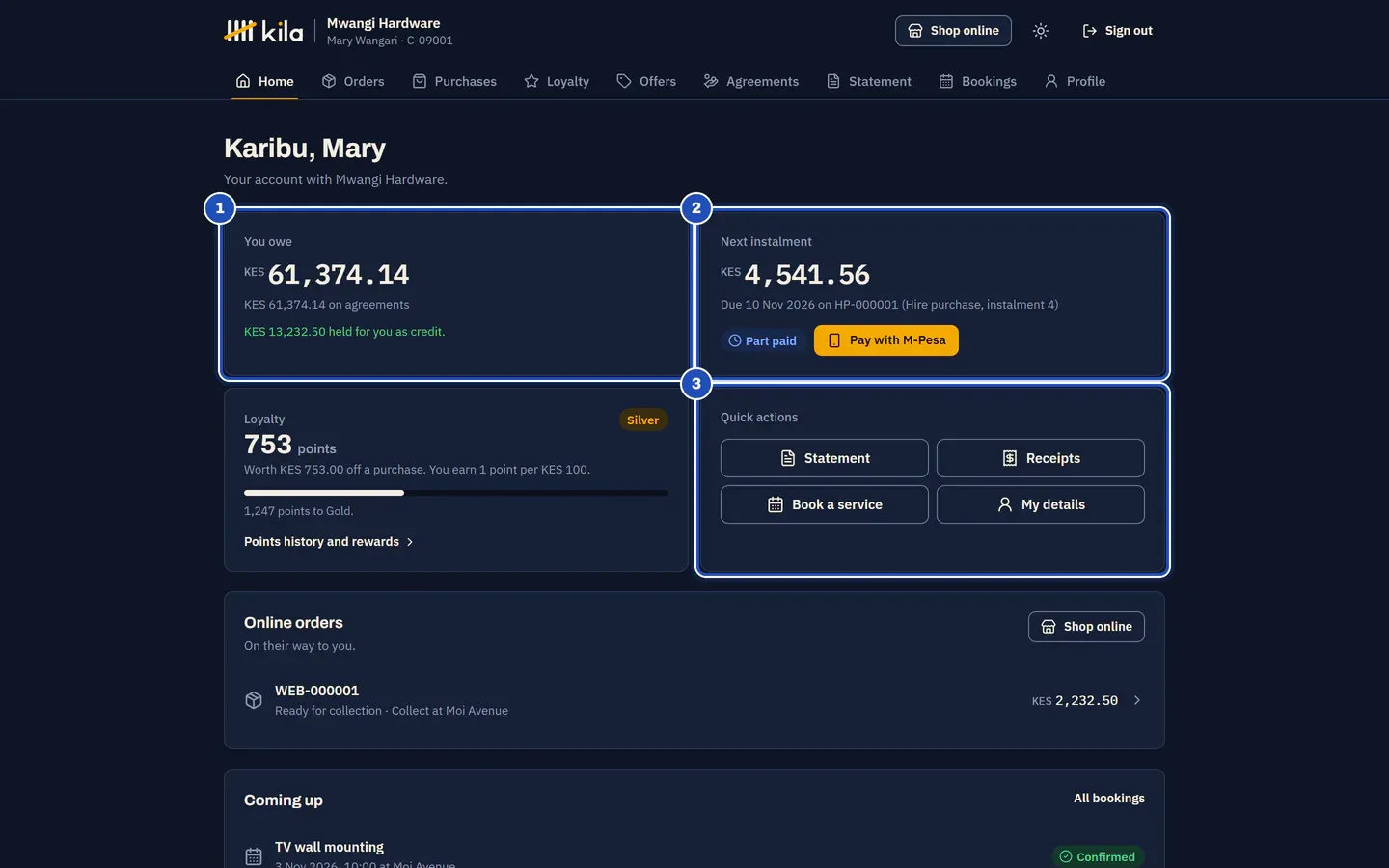The image size is (1389, 868).
Task: Click the KES 61,374.14 amount owed
Action: coord(327,275)
